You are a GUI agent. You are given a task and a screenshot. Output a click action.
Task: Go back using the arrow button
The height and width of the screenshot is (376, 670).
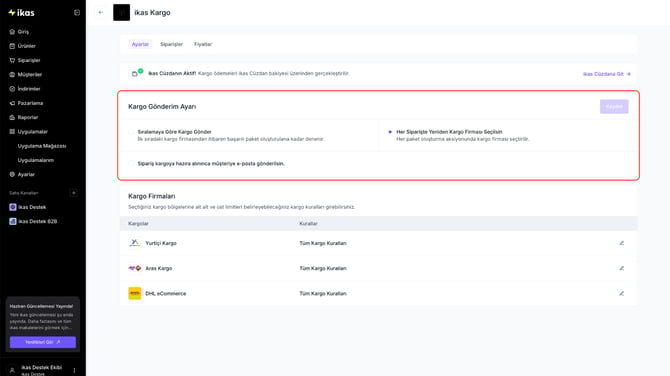[x=101, y=12]
